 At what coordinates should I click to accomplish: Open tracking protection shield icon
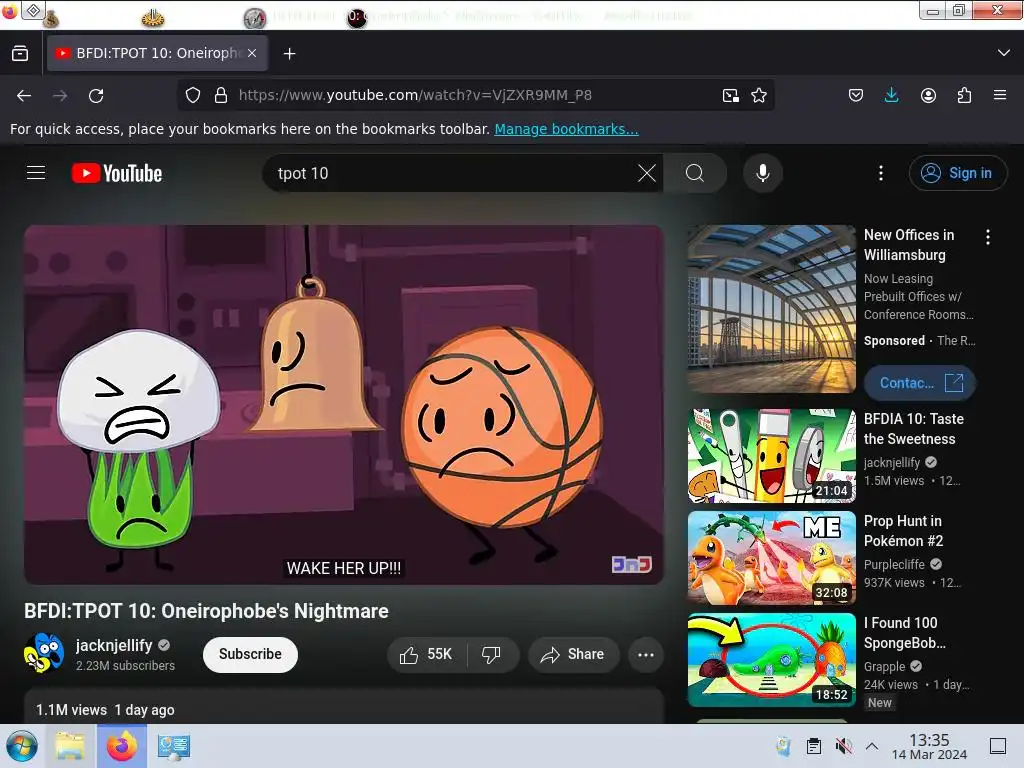point(193,95)
